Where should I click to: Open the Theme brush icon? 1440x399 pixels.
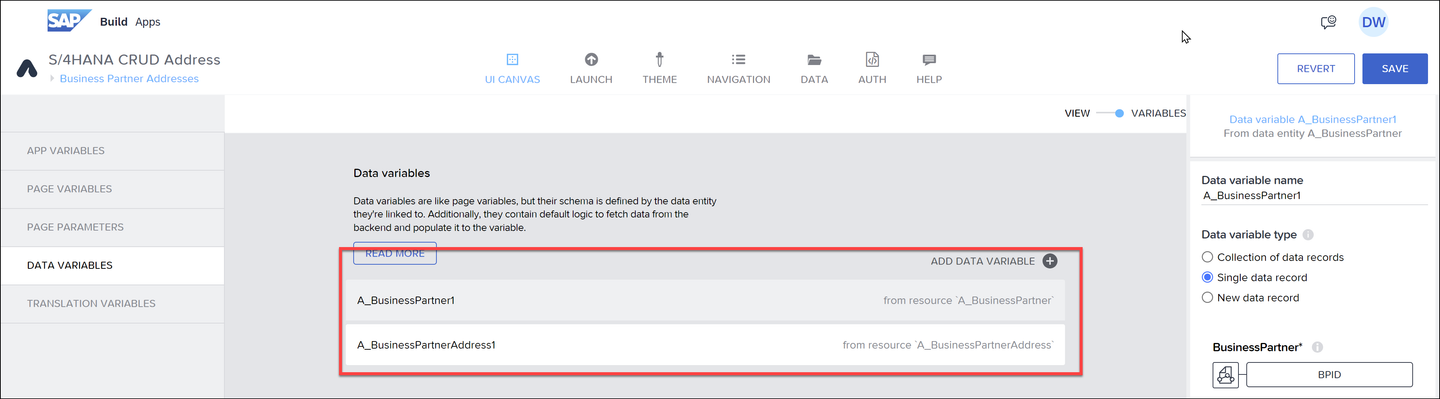pyautogui.click(x=660, y=59)
